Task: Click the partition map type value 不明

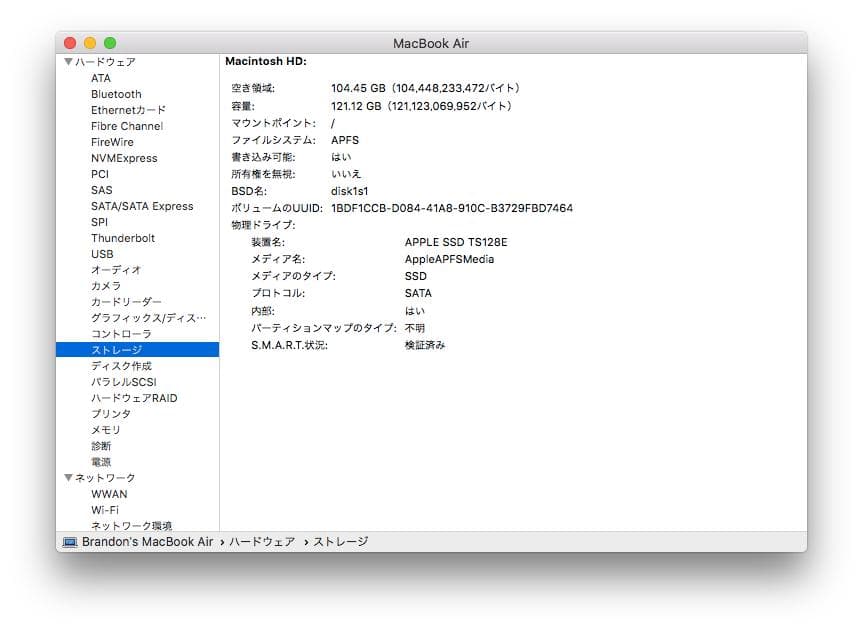Action: tap(415, 328)
